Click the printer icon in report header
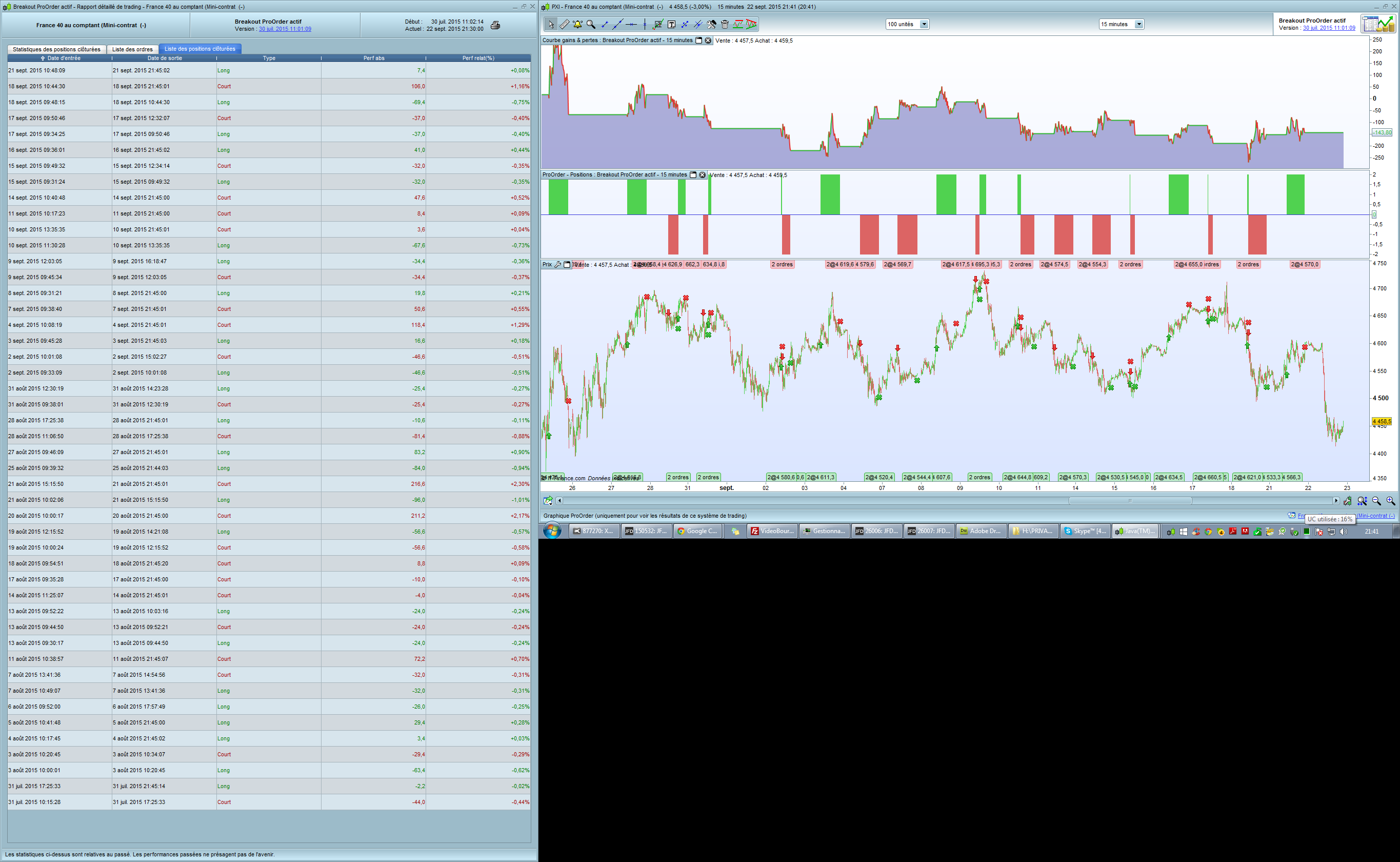Viewport: 1400px width, 862px height. [495, 25]
